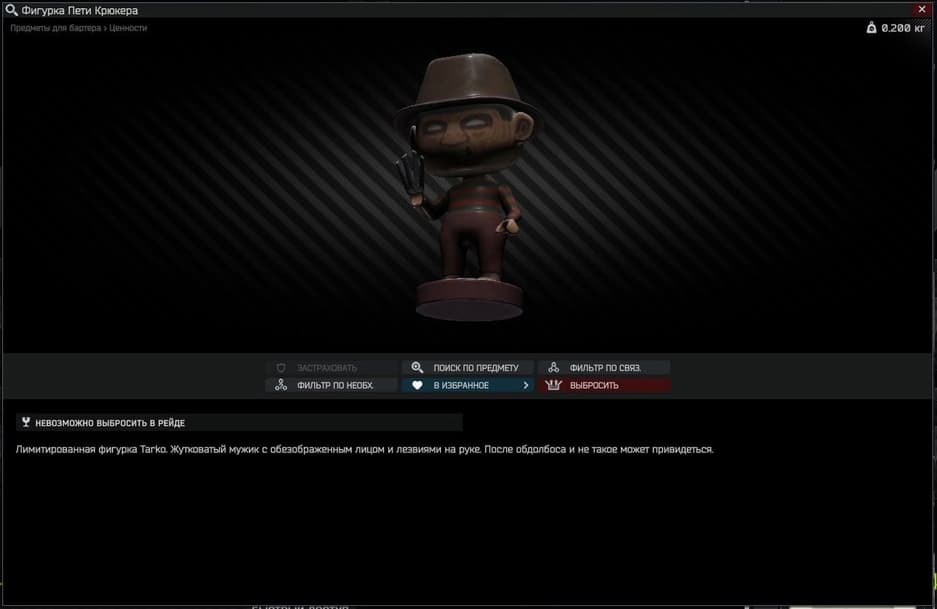This screenshot has height=609, width=937.
Task: Expand the В избранное chevron arrow
Action: click(x=525, y=385)
